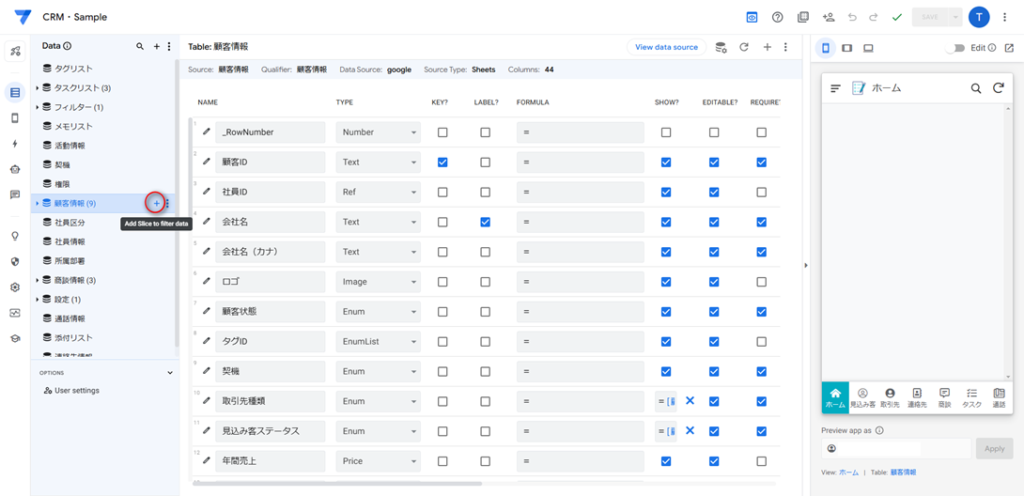Open preview in new tab icon
This screenshot has height=496, width=1024.
coord(1009,48)
